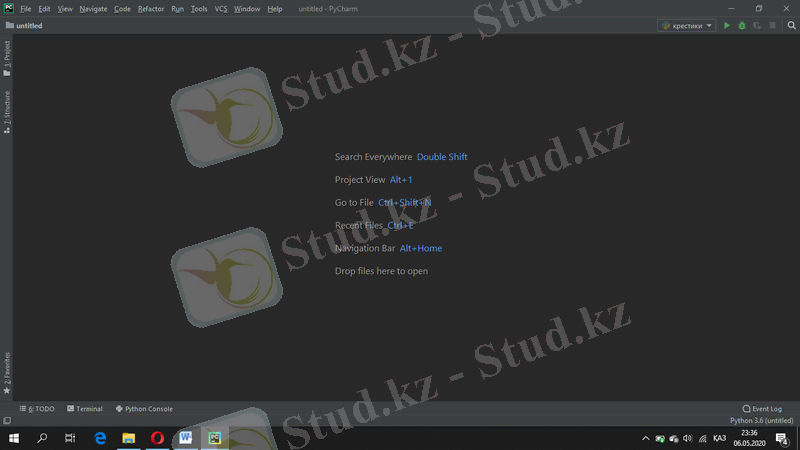This screenshot has width=800, height=450.
Task: Open File Explorer from the taskbar
Action: (x=129, y=438)
